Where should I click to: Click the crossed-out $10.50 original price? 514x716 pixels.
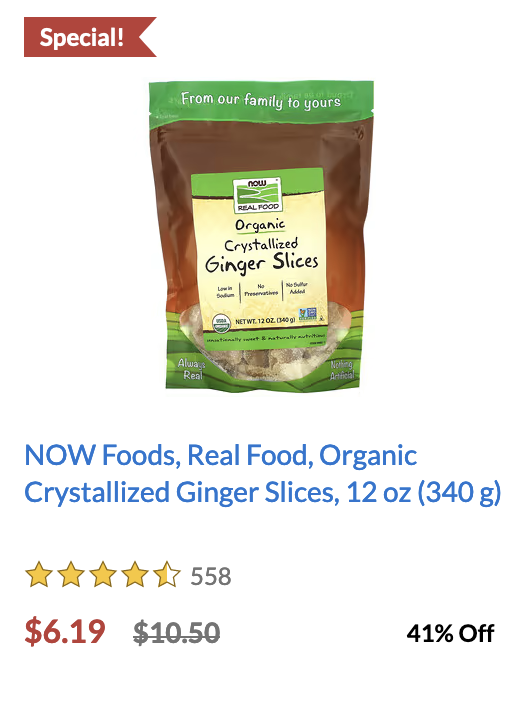[x=177, y=633]
